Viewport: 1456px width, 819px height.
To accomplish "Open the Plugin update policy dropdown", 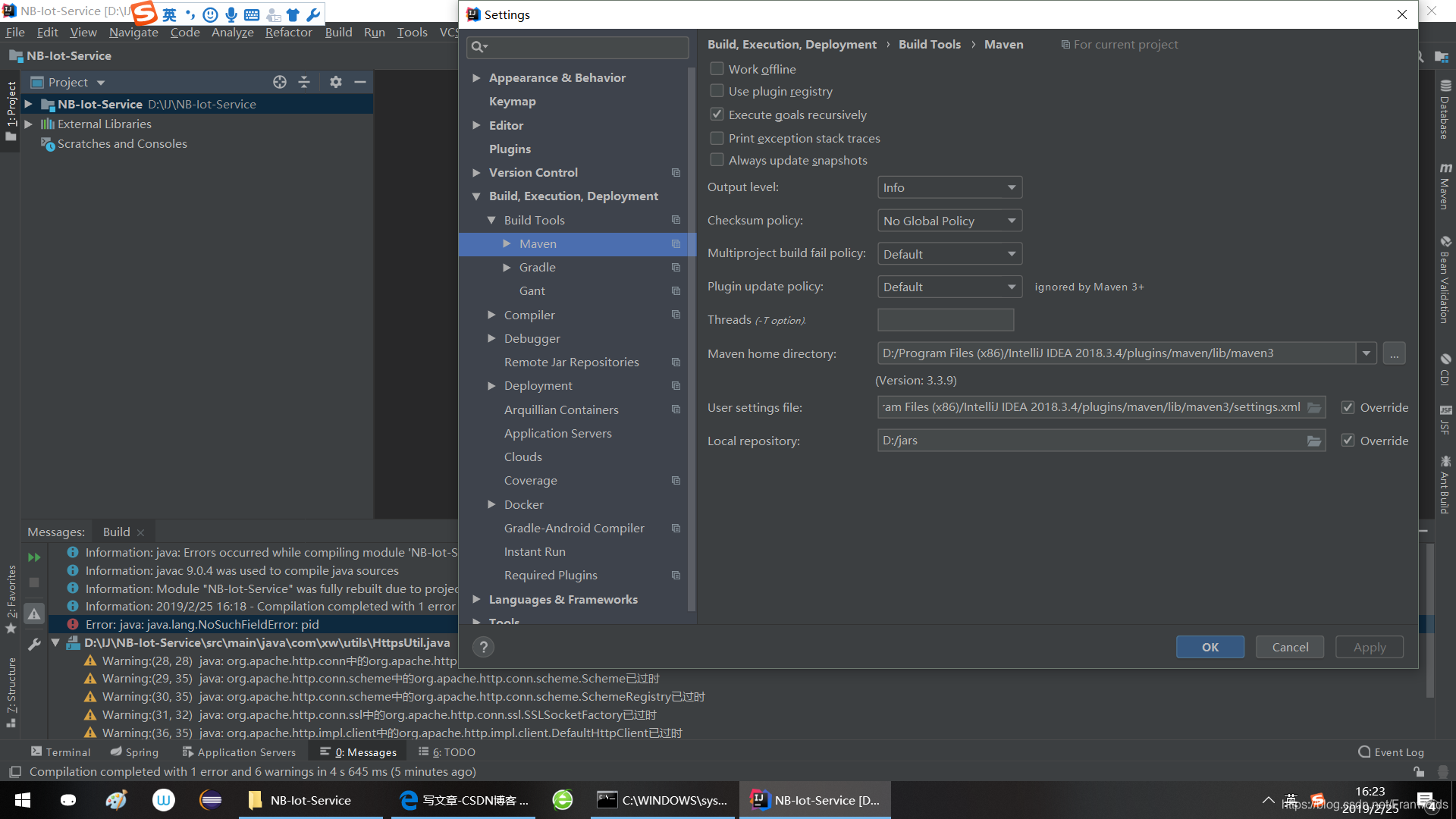I will coord(949,287).
